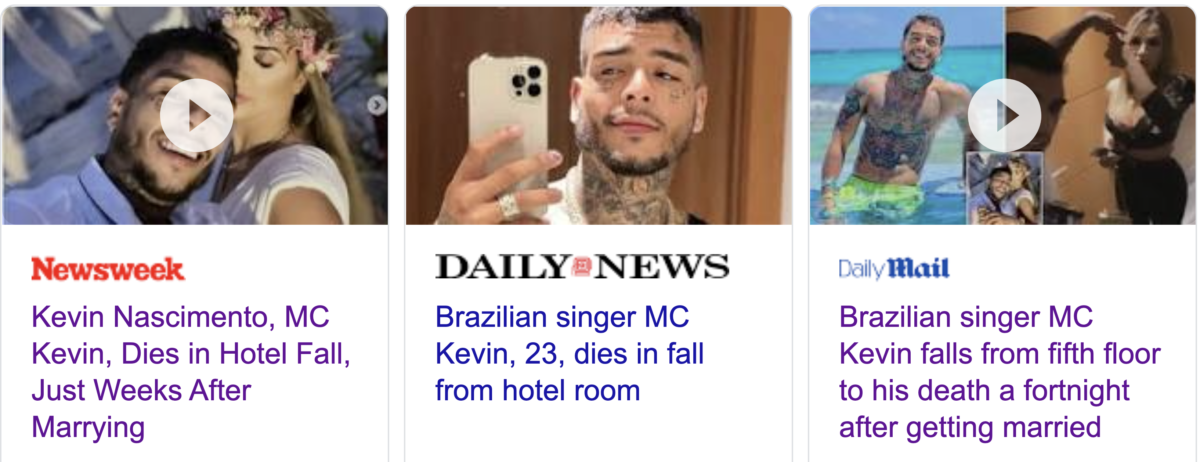Play the Newsweek story video
Viewport: 1200px width, 462px height.
(197, 116)
